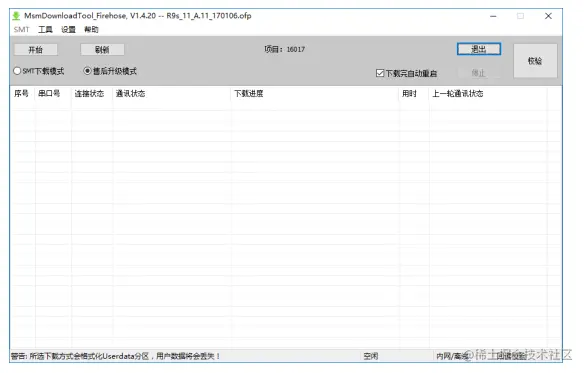
Task: Open the SMT menu
Action: coord(21,29)
